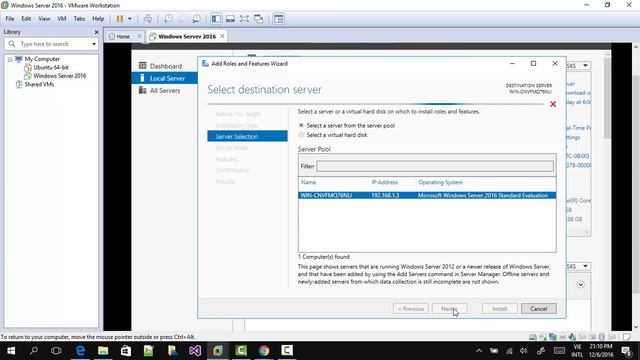Viewport: 640px width, 360px height.
Task: Collapse the My Computer tree node
Action: 10,59
